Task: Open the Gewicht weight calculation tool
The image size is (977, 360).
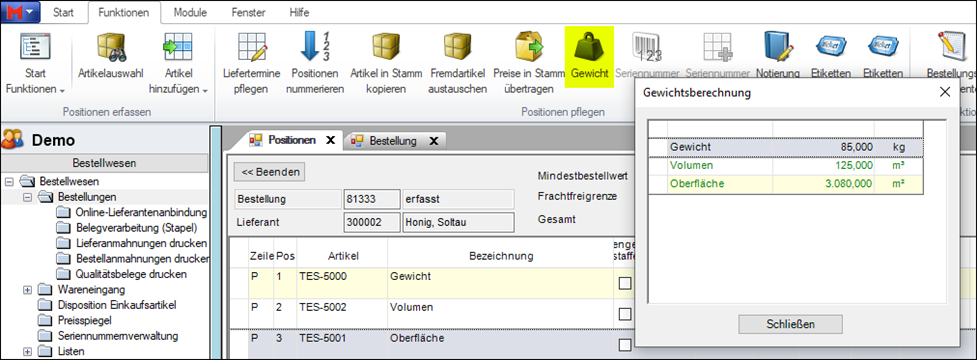Action: 589,56
